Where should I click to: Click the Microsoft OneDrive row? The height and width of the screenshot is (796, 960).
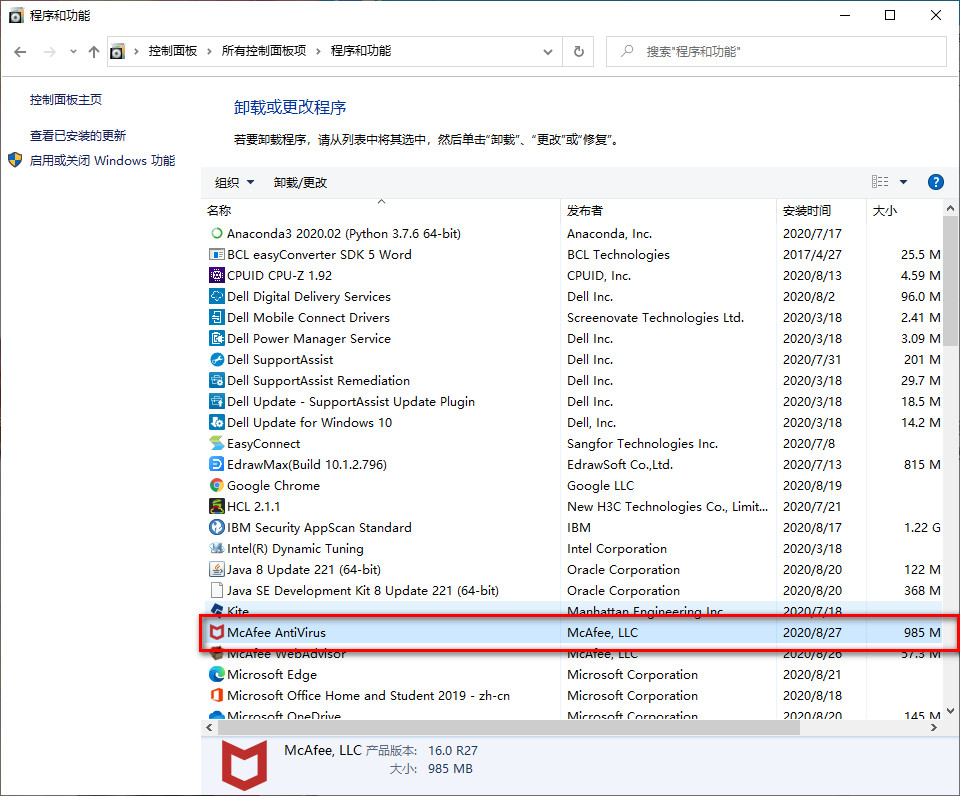click(572, 714)
